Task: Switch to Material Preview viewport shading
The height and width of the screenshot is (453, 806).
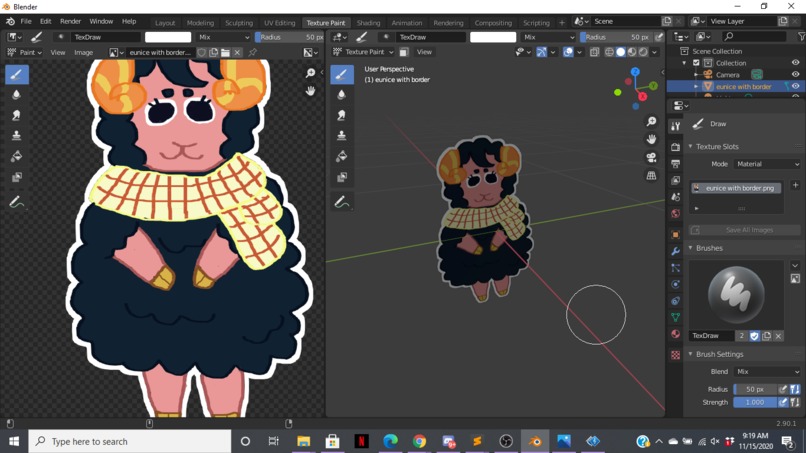Action: pos(632,52)
